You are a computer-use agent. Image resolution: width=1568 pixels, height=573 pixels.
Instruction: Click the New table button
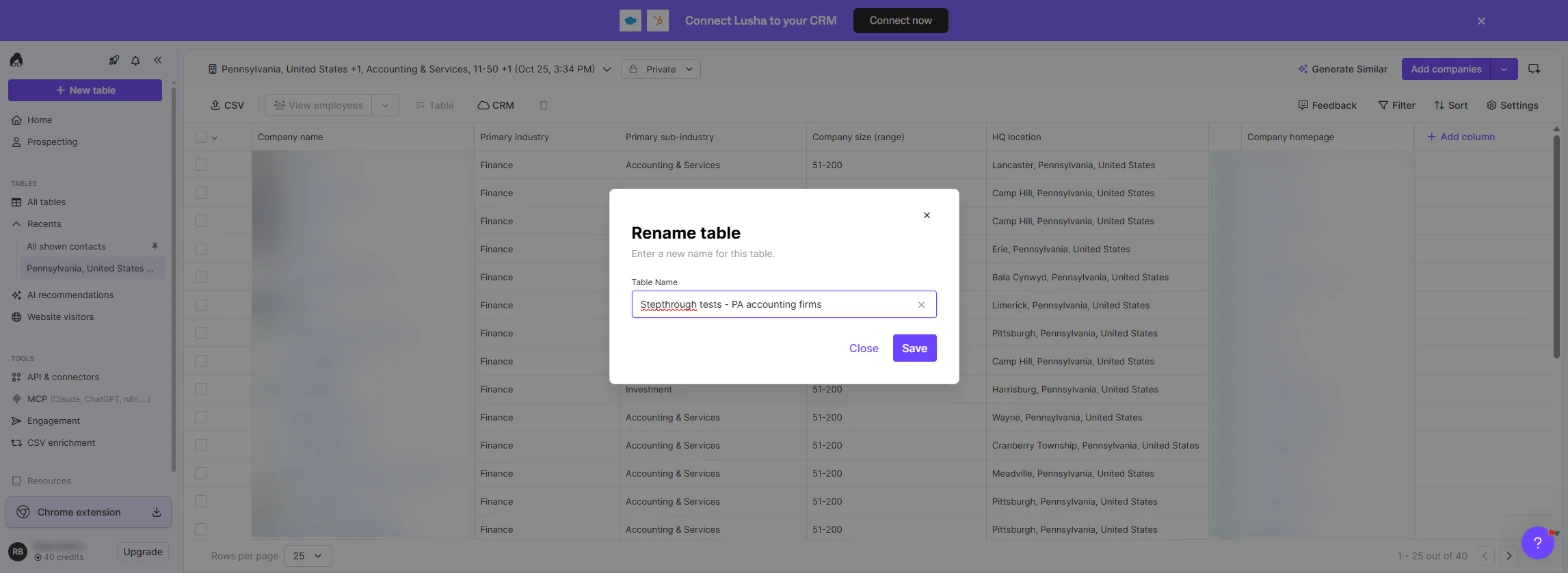[85, 90]
